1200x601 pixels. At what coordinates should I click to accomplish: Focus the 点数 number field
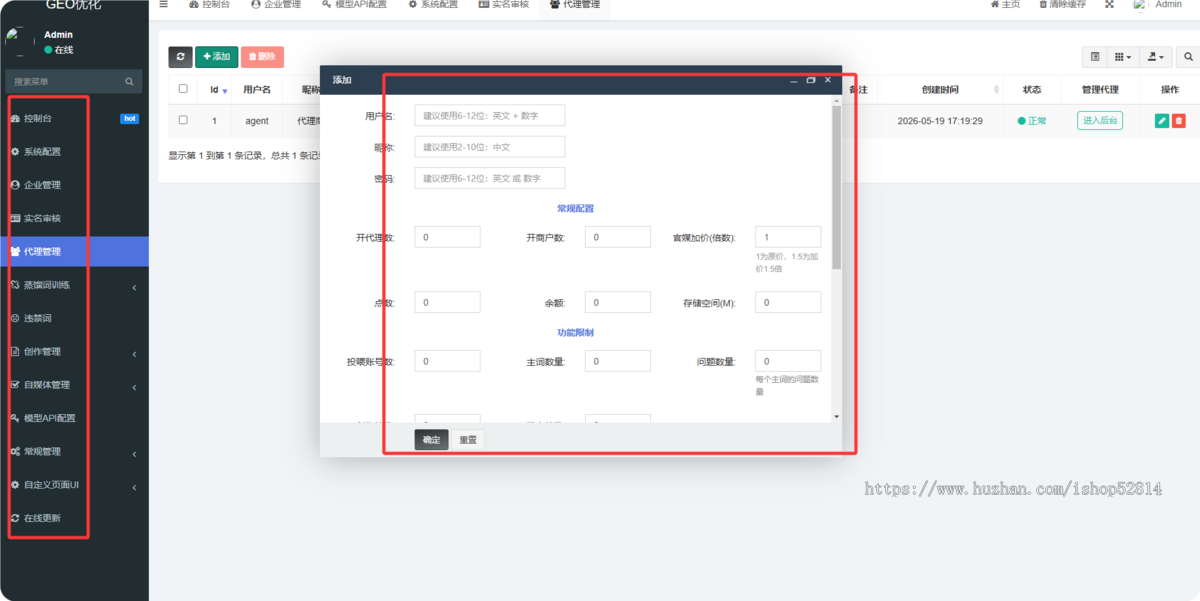(x=447, y=302)
